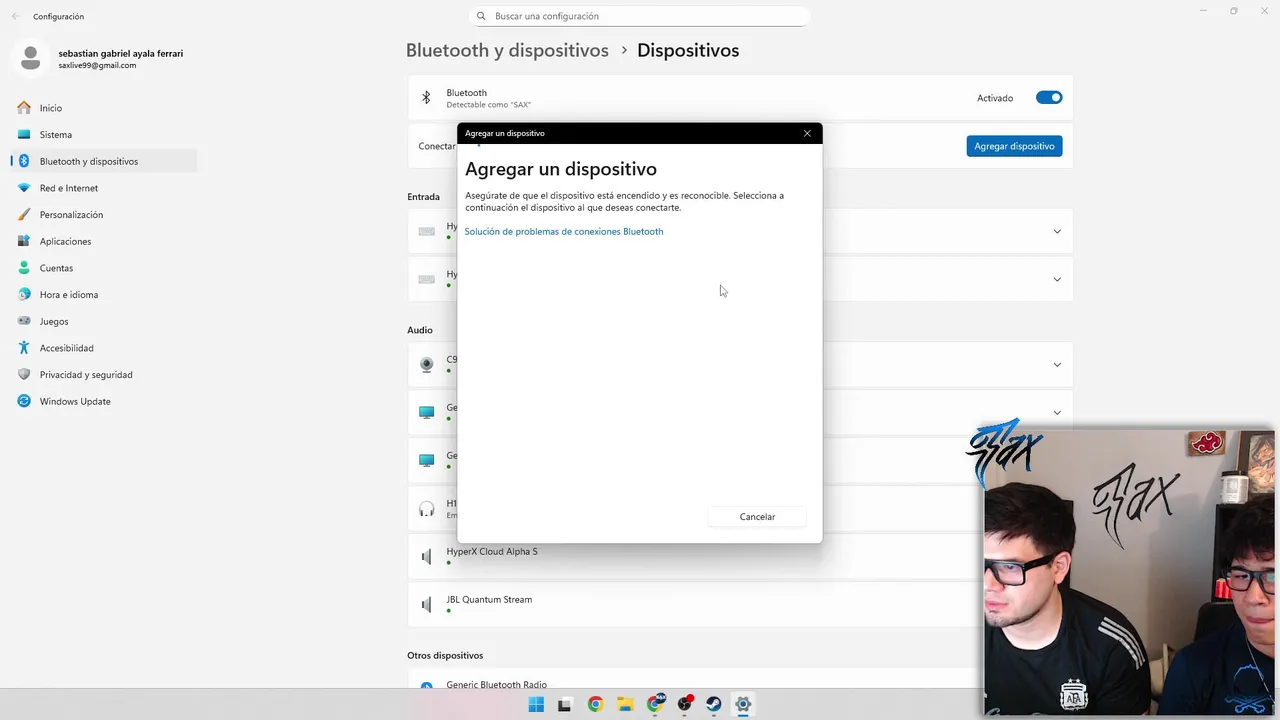
Task: Click the Detectable como SAX text
Action: point(488,105)
